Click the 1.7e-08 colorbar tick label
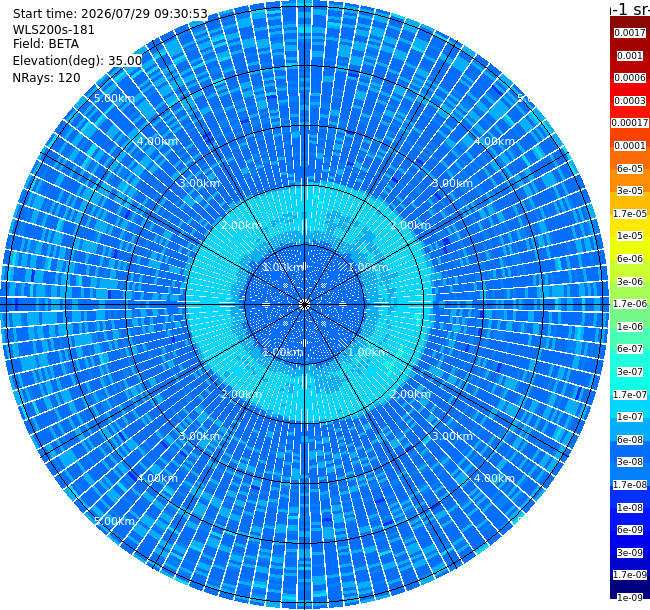 630,485
